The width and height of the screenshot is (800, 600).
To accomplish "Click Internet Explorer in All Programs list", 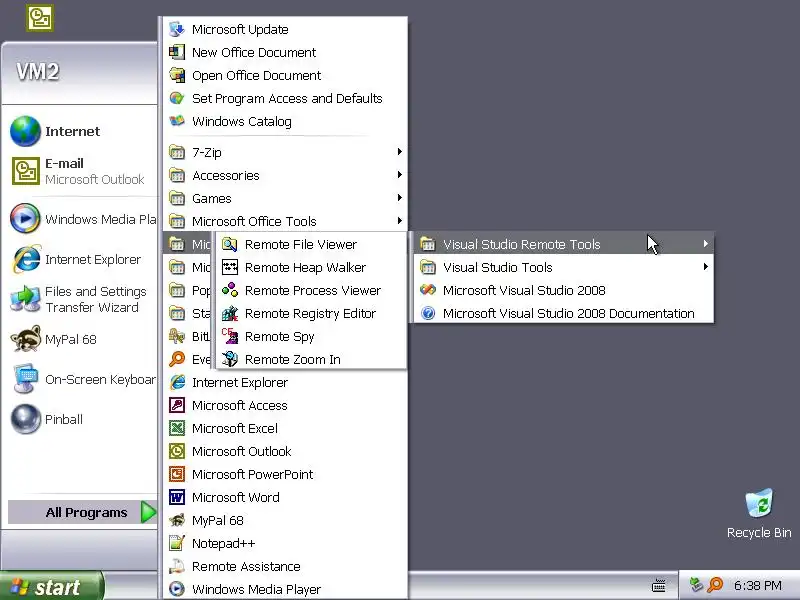I will tap(286, 382).
